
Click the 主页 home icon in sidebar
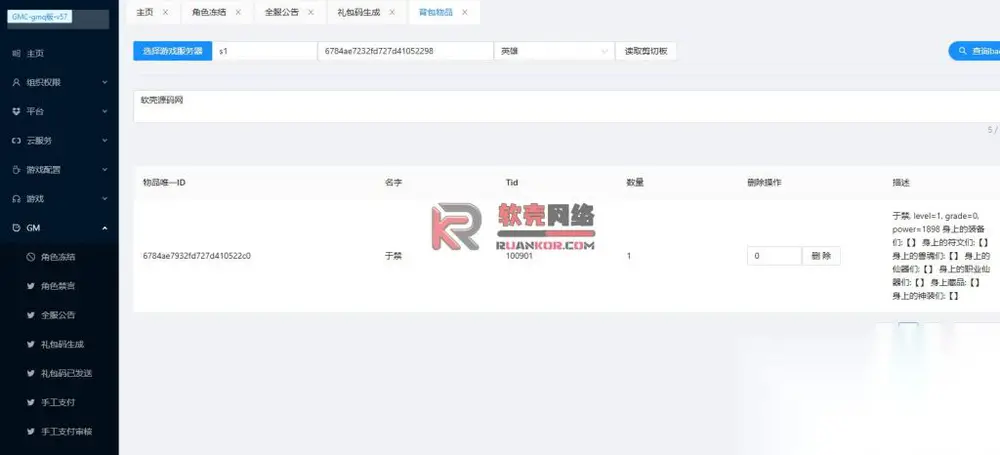click(17, 54)
